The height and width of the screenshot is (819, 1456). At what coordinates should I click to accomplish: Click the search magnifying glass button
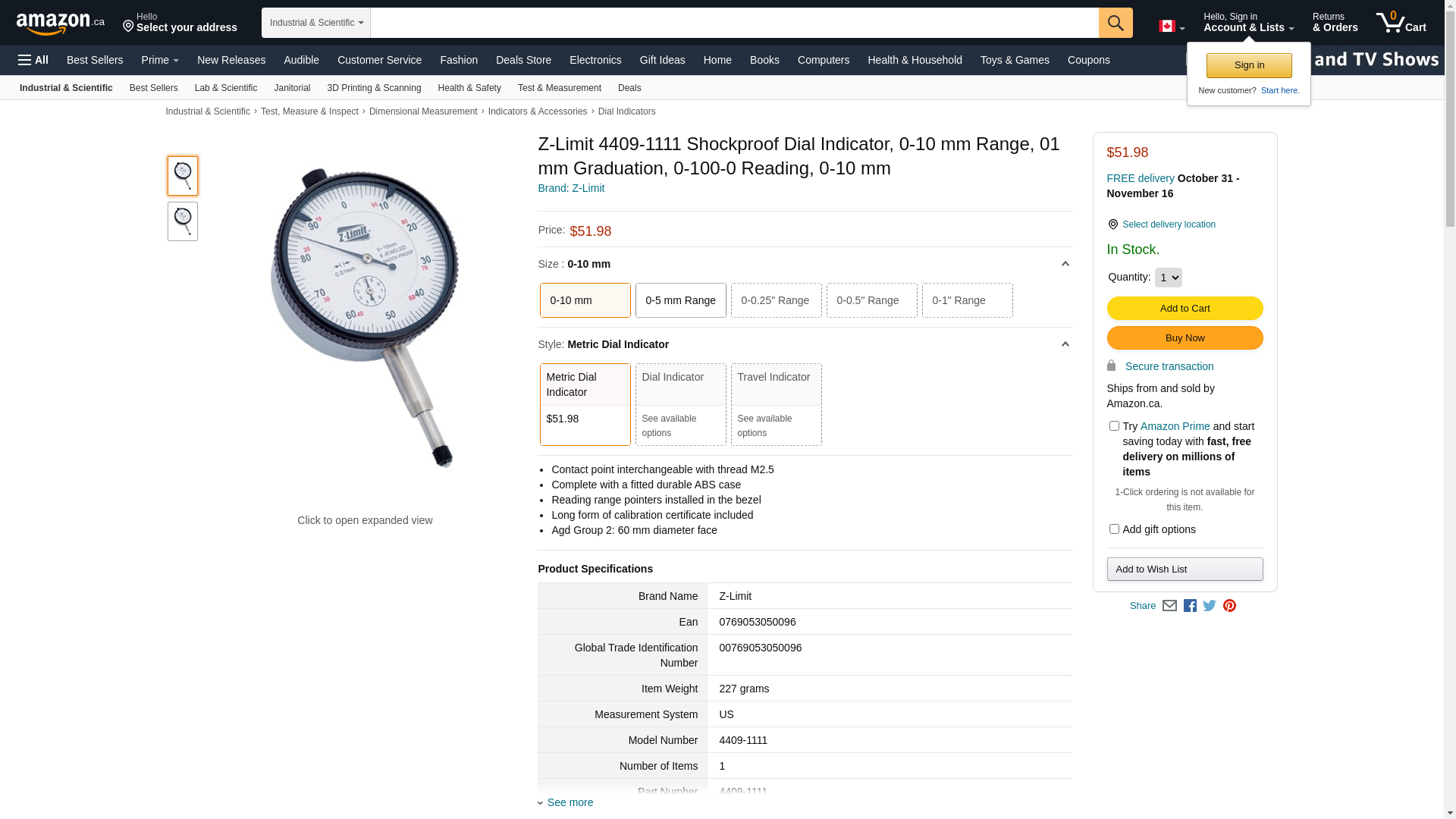click(x=1115, y=23)
